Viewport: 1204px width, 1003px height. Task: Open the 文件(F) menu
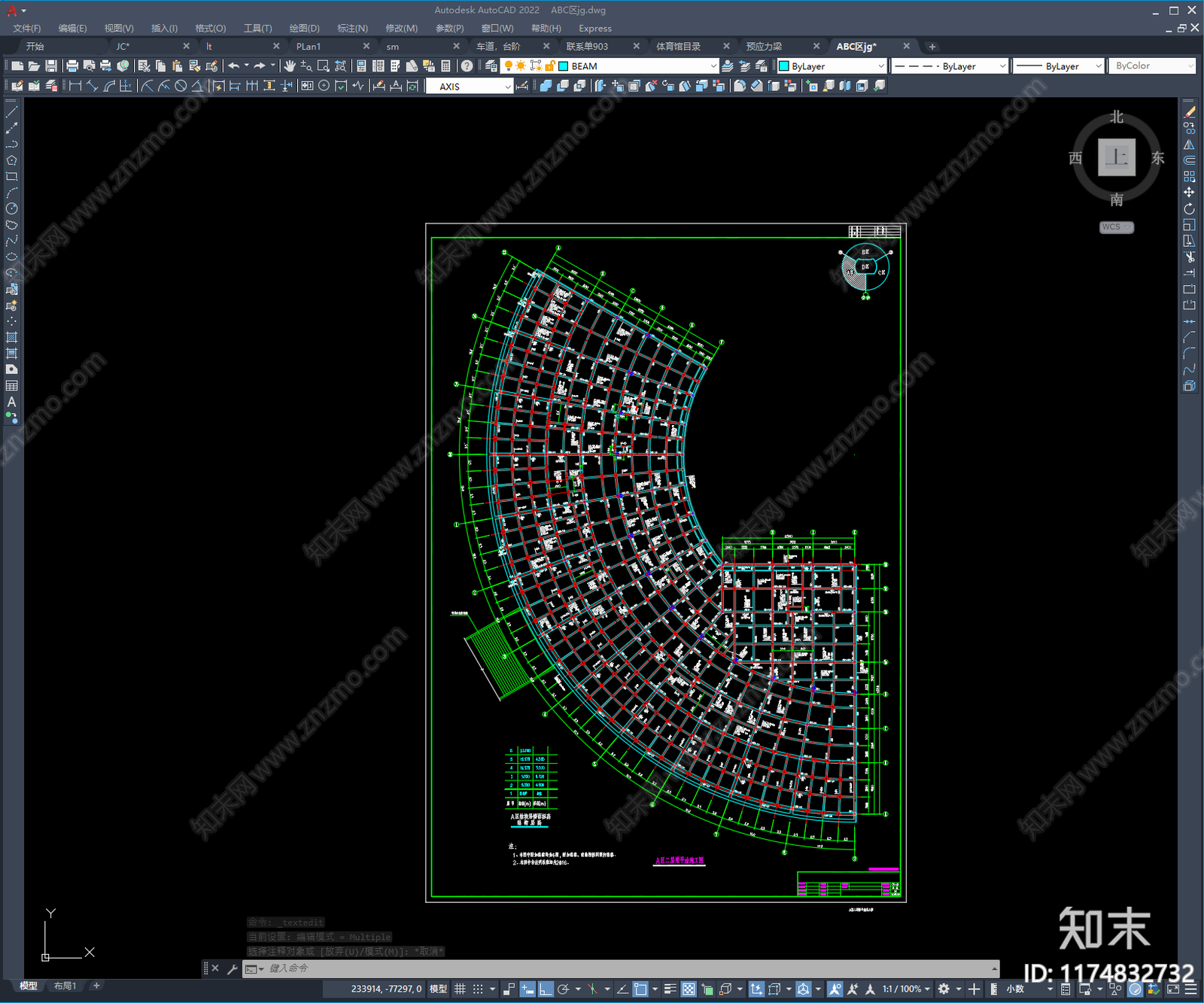tap(27, 29)
